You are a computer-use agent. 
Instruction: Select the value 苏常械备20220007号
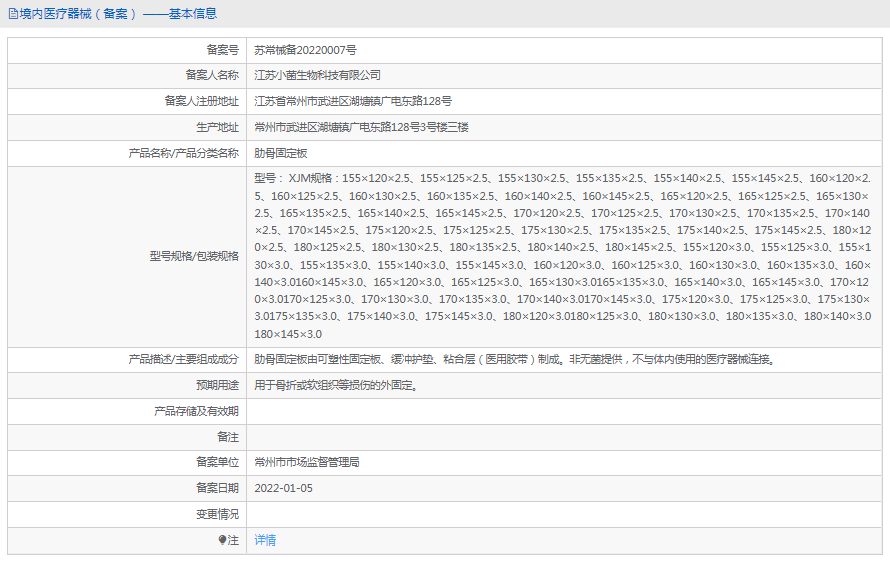[305, 50]
